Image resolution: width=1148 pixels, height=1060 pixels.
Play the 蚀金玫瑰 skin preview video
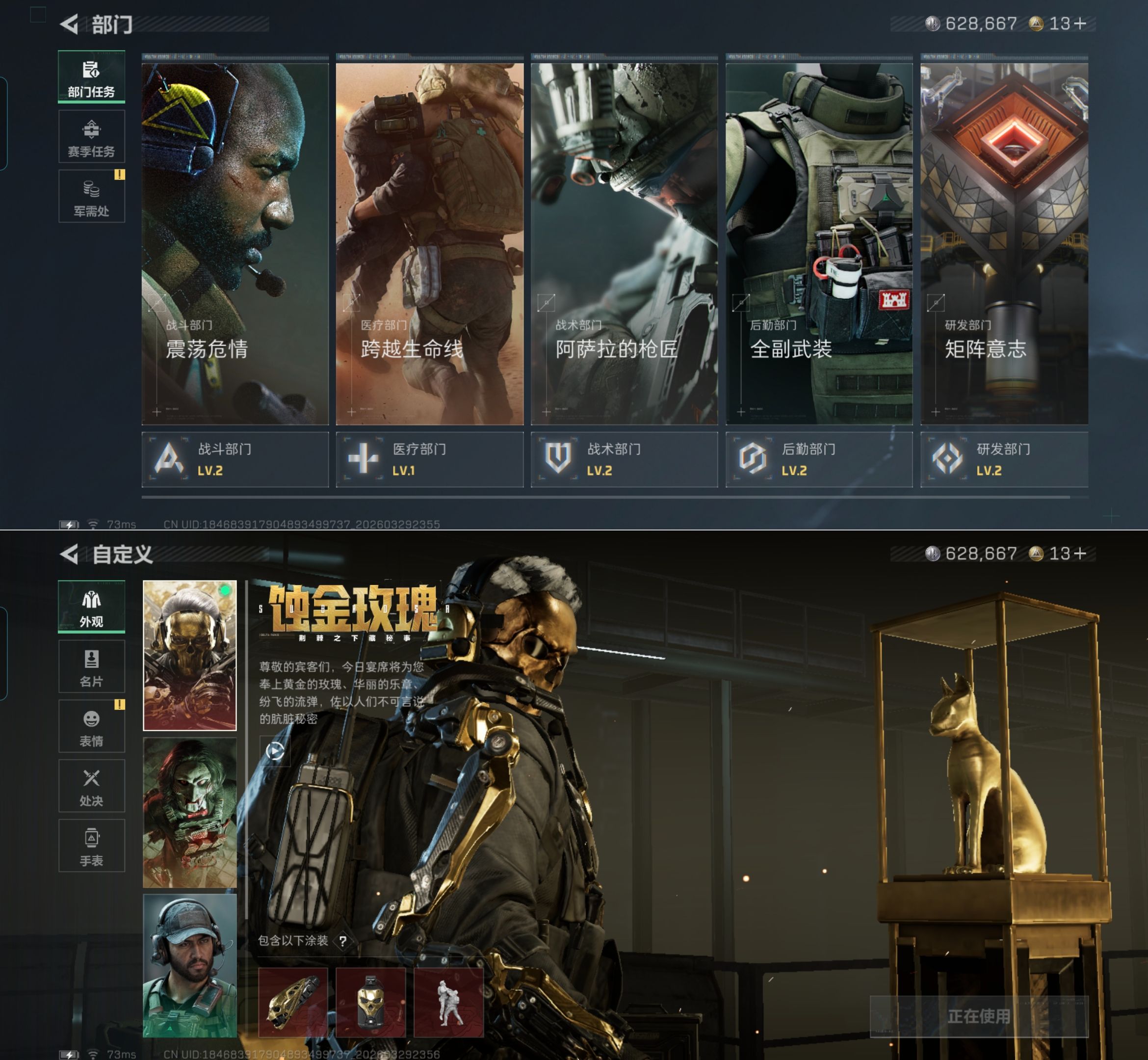coord(275,751)
